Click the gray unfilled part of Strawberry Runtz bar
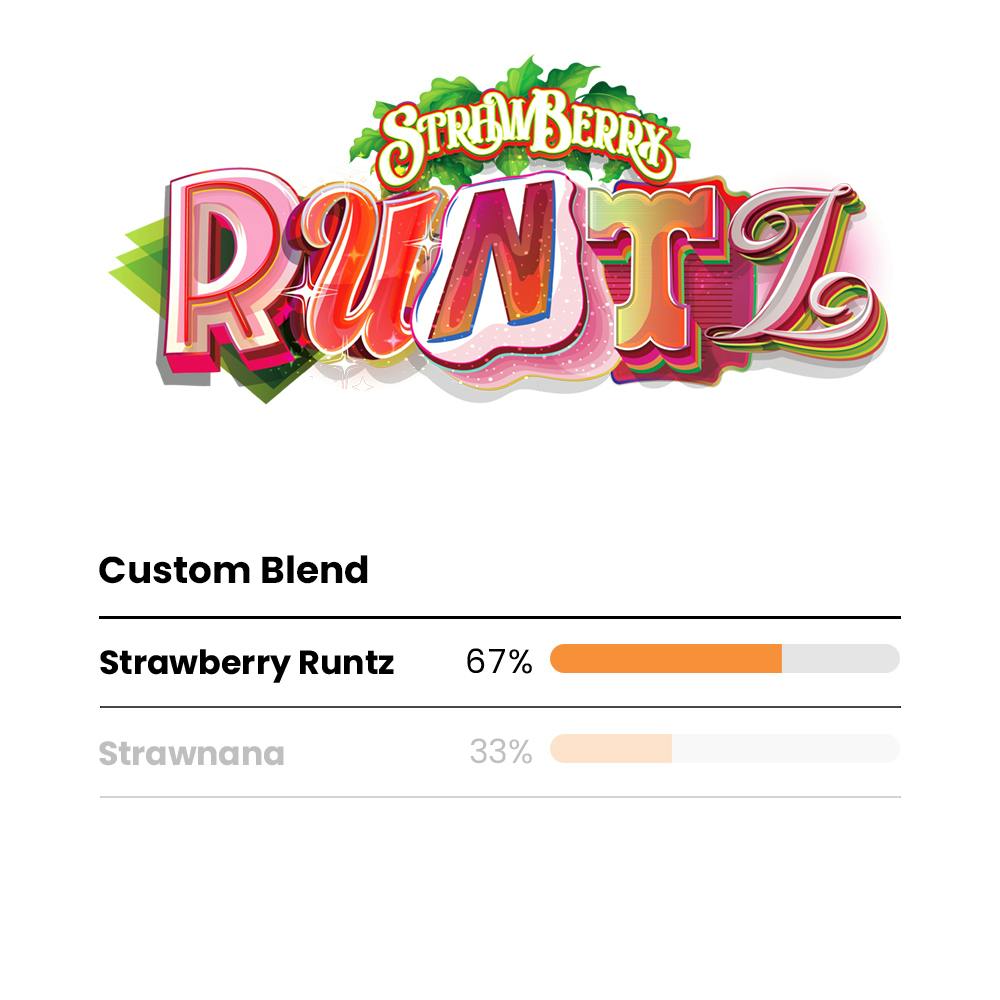The width and height of the screenshot is (1000, 1000). (840, 659)
